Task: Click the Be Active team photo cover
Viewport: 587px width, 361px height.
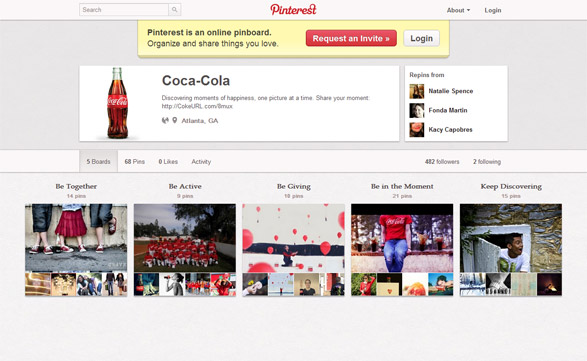Action: pyautogui.click(x=185, y=238)
